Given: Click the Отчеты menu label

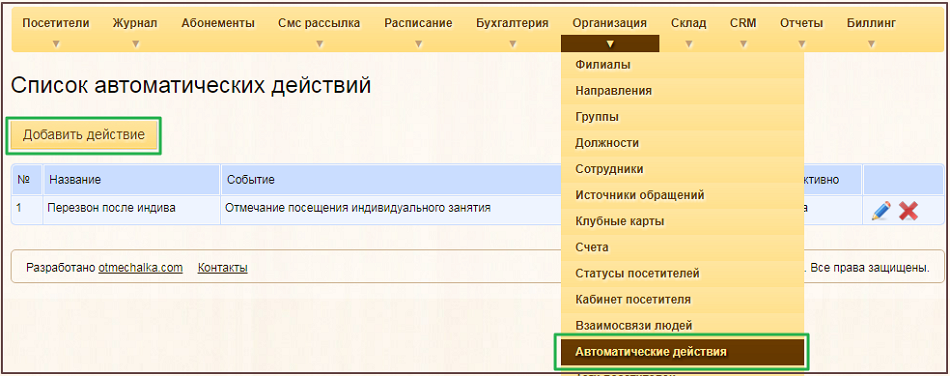Looking at the screenshot, I should [x=802, y=24].
